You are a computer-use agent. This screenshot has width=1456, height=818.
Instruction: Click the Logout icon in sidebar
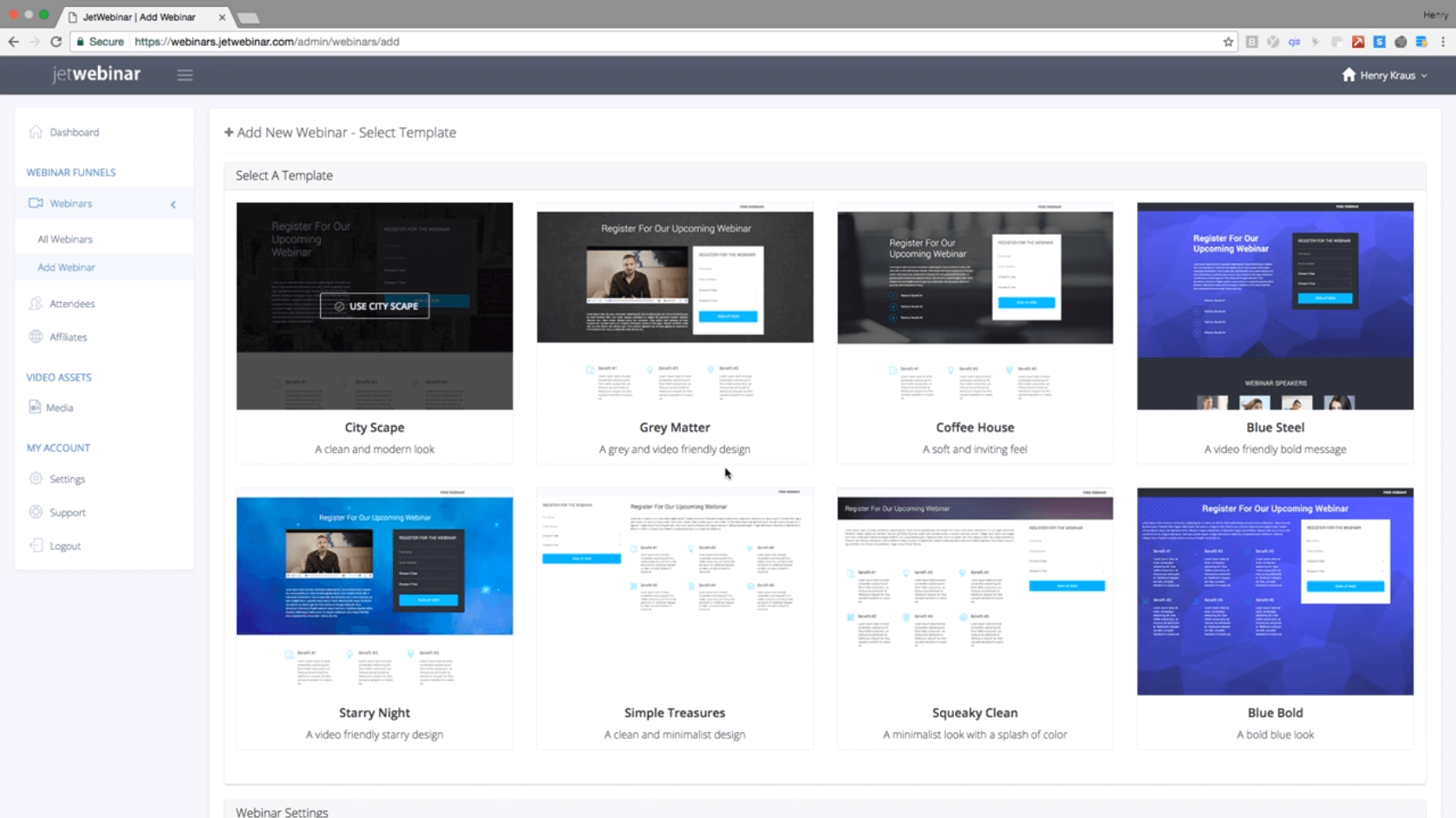point(36,546)
